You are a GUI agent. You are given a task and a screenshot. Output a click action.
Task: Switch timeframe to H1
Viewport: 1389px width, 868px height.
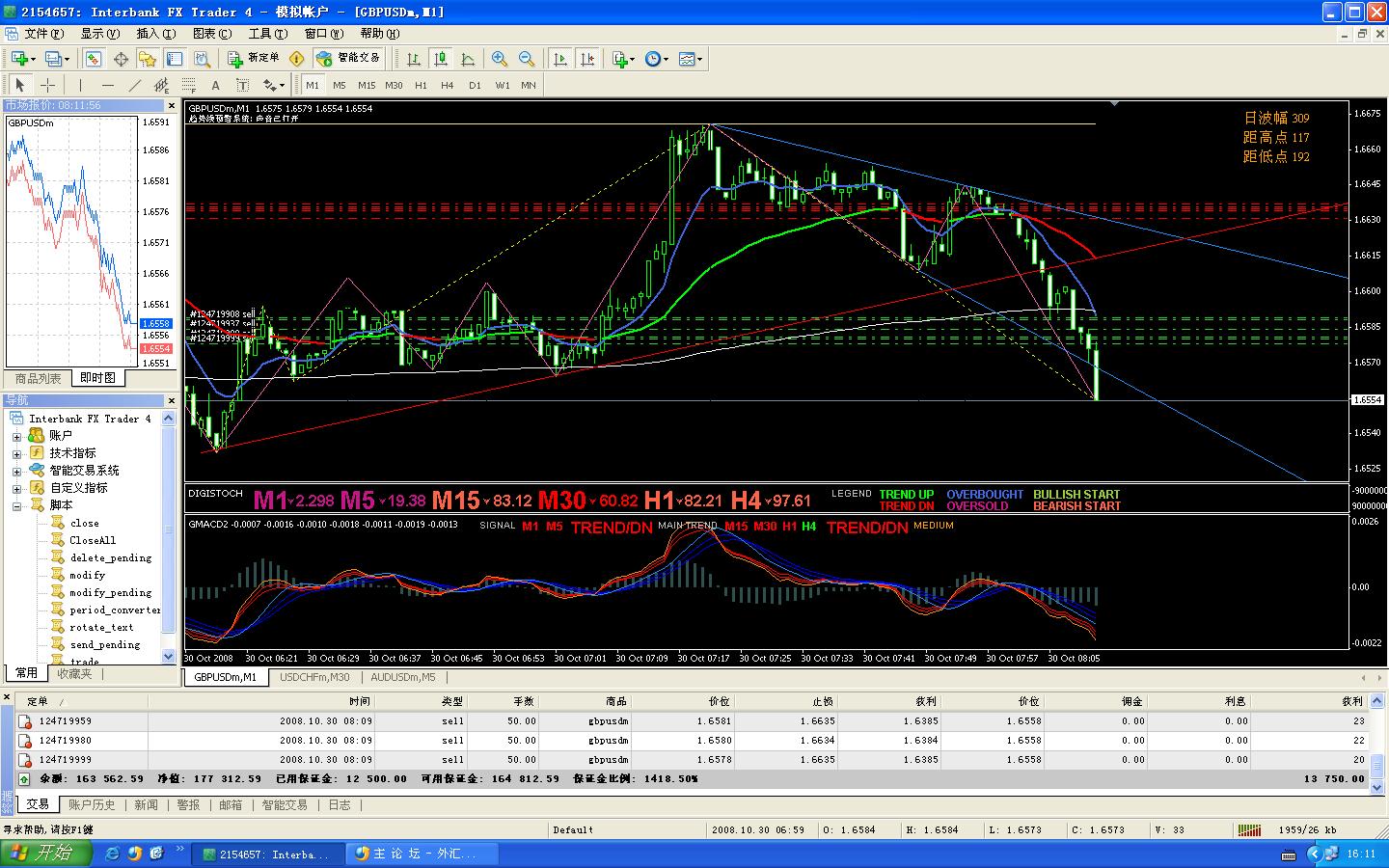click(x=421, y=85)
